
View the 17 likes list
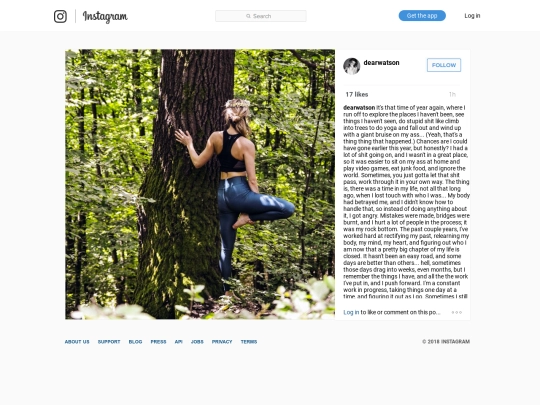coord(357,94)
